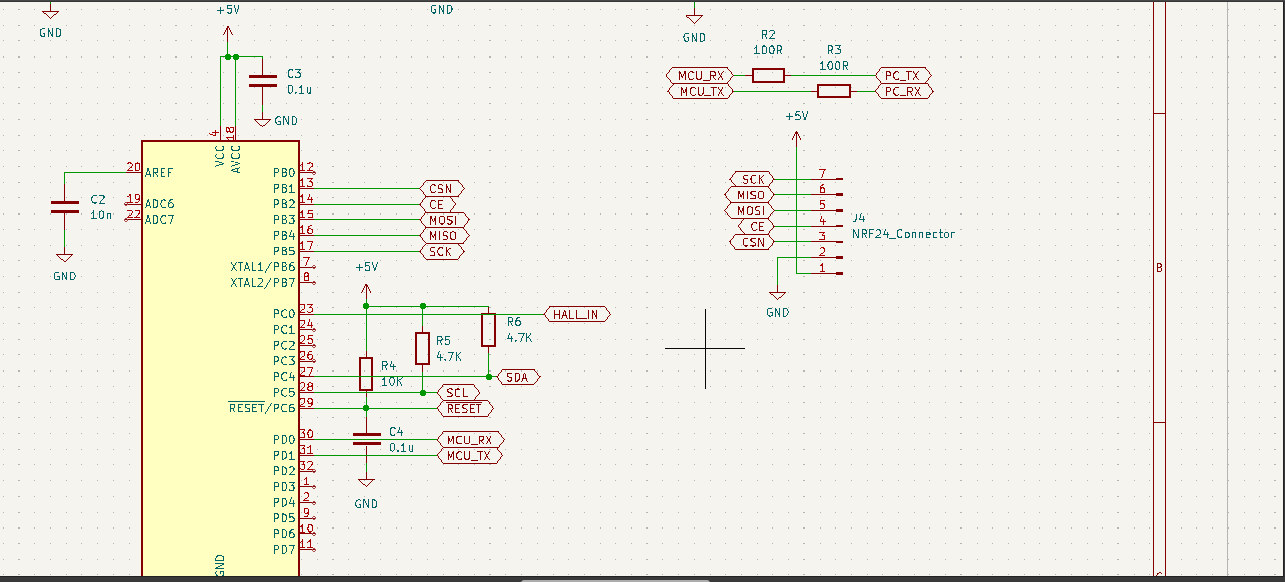Screen dimensions: 1285x582
Task: Select SCK label on pin PB5
Action: (x=442, y=252)
